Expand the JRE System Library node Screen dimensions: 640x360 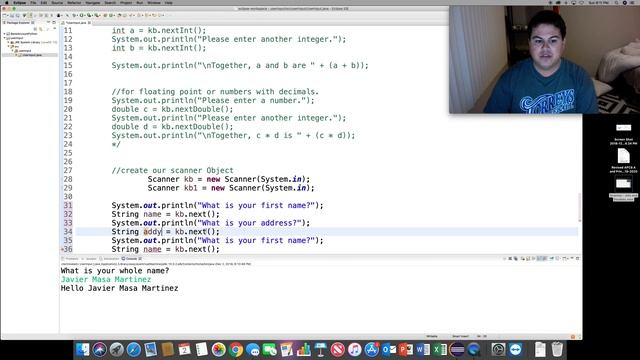(x=9, y=42)
